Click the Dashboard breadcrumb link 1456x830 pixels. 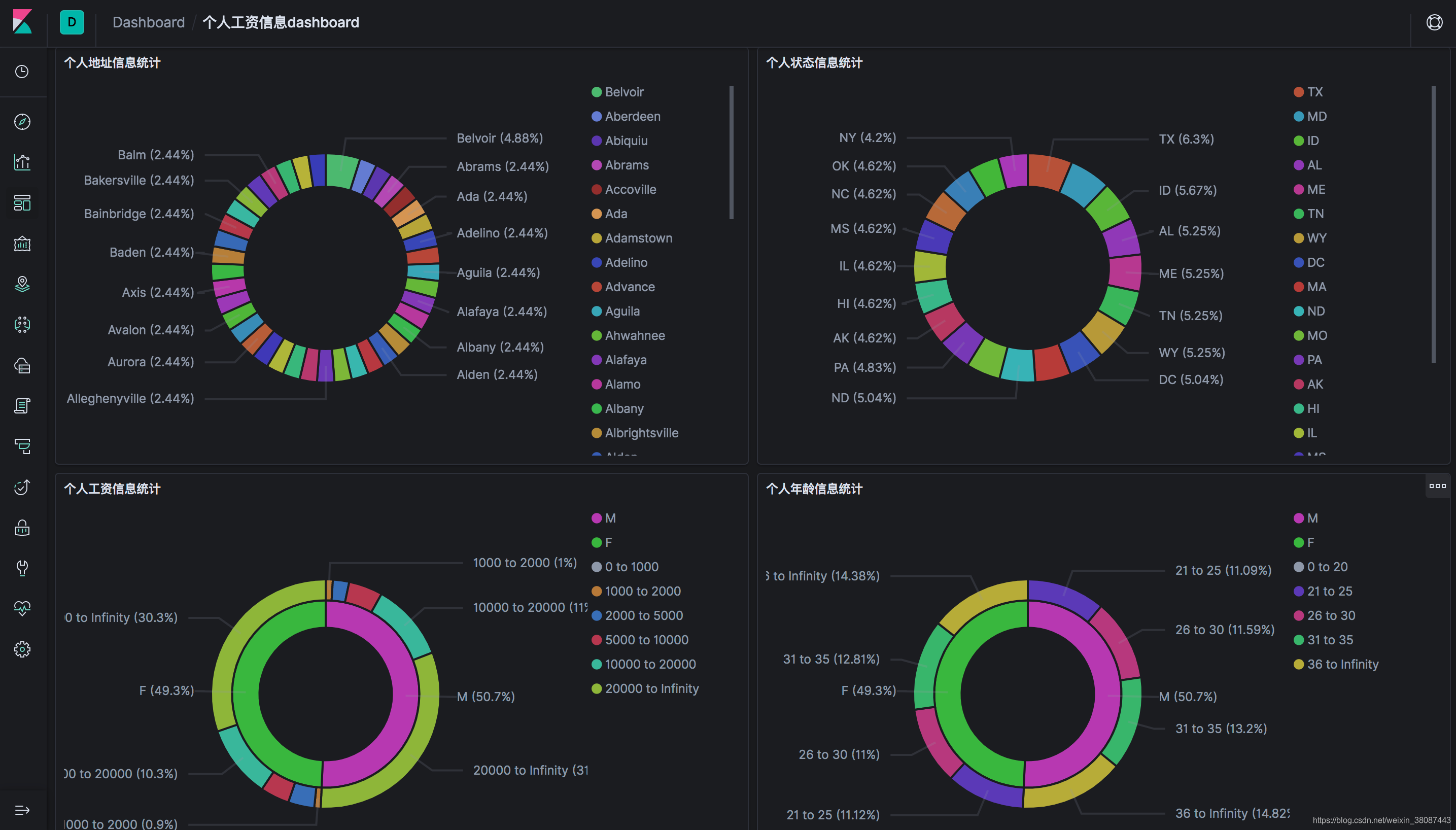(x=148, y=22)
